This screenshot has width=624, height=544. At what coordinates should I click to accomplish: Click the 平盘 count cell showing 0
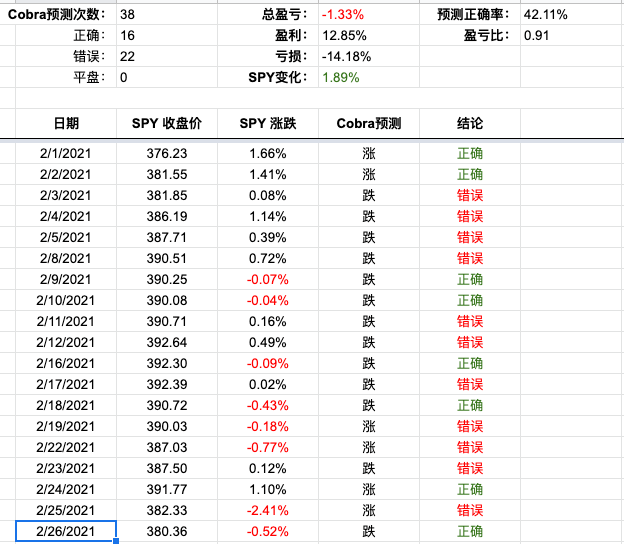click(167, 77)
